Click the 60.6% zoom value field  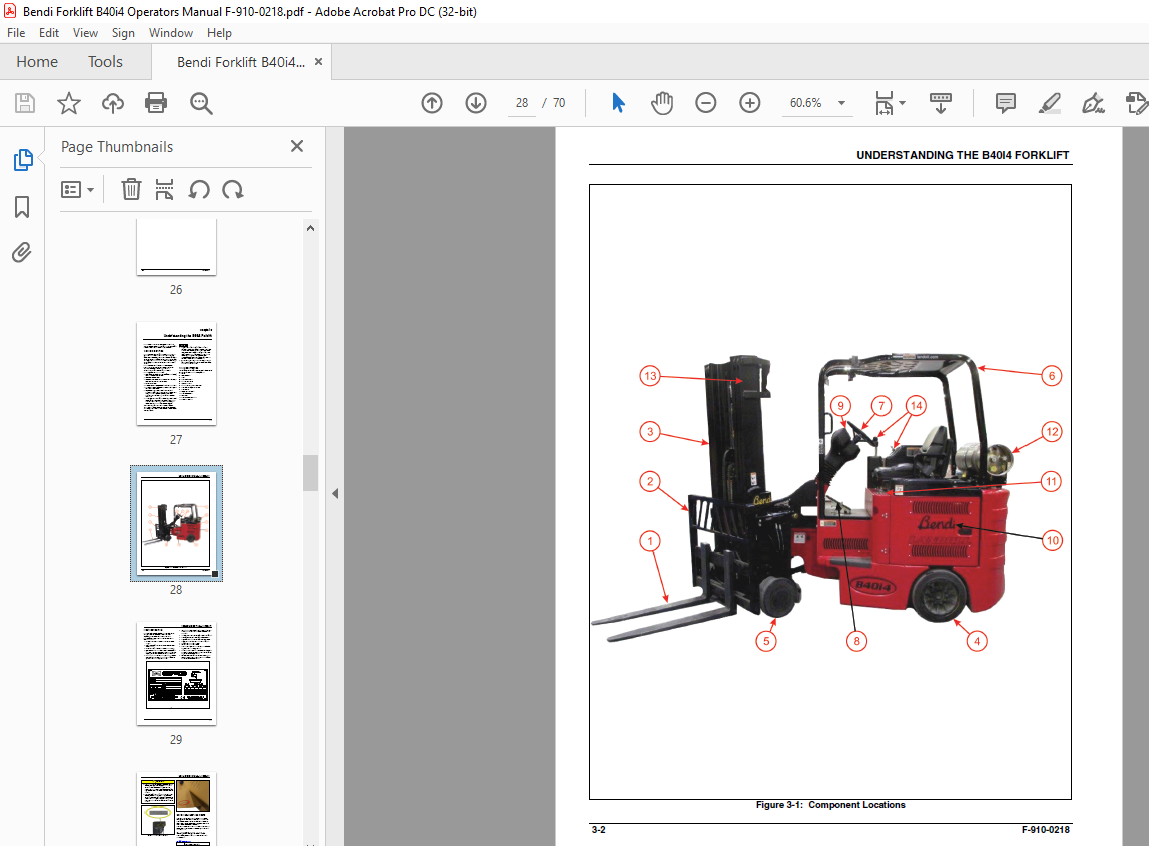pyautogui.click(x=805, y=103)
